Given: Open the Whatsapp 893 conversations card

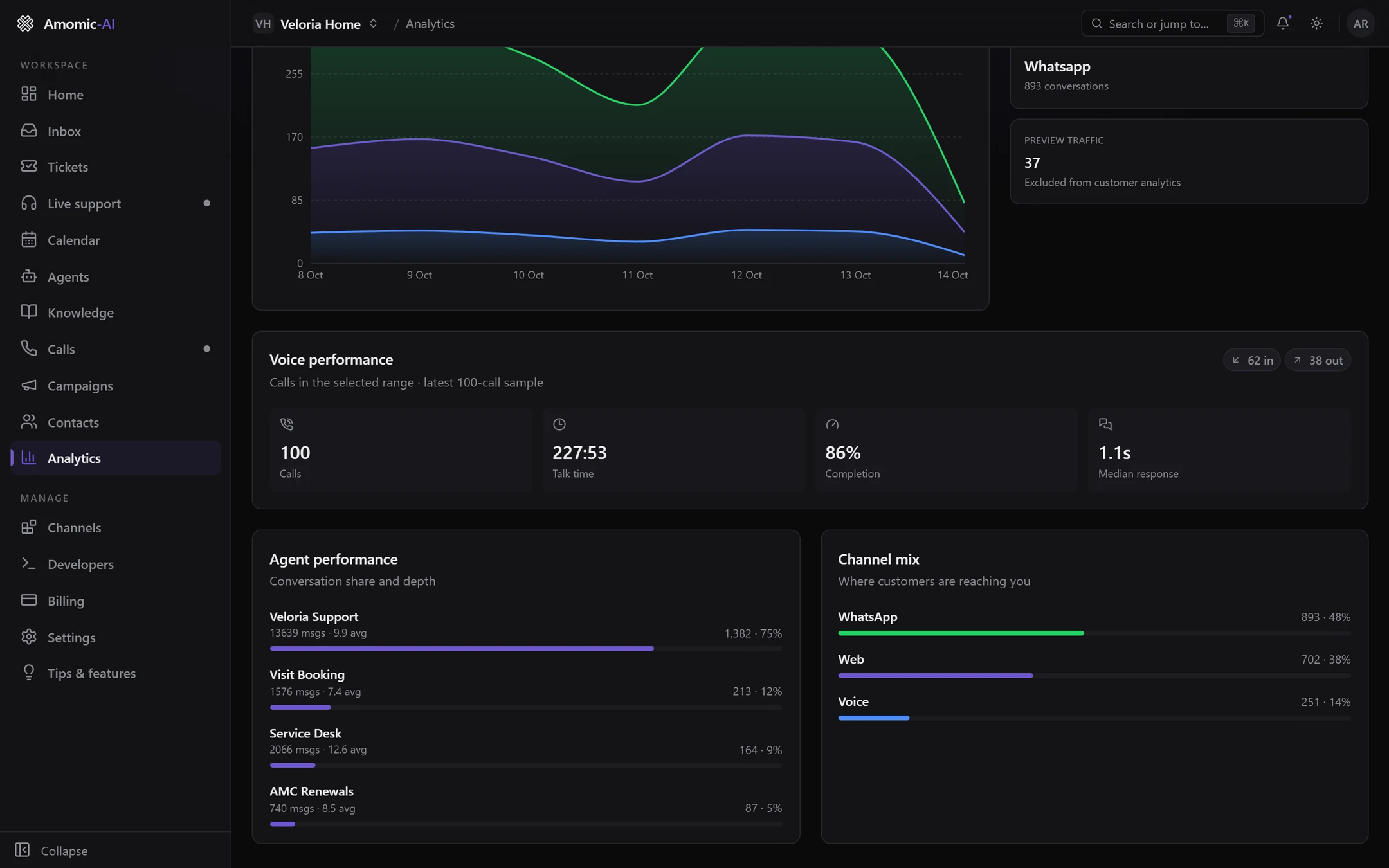Looking at the screenshot, I should point(1188,77).
